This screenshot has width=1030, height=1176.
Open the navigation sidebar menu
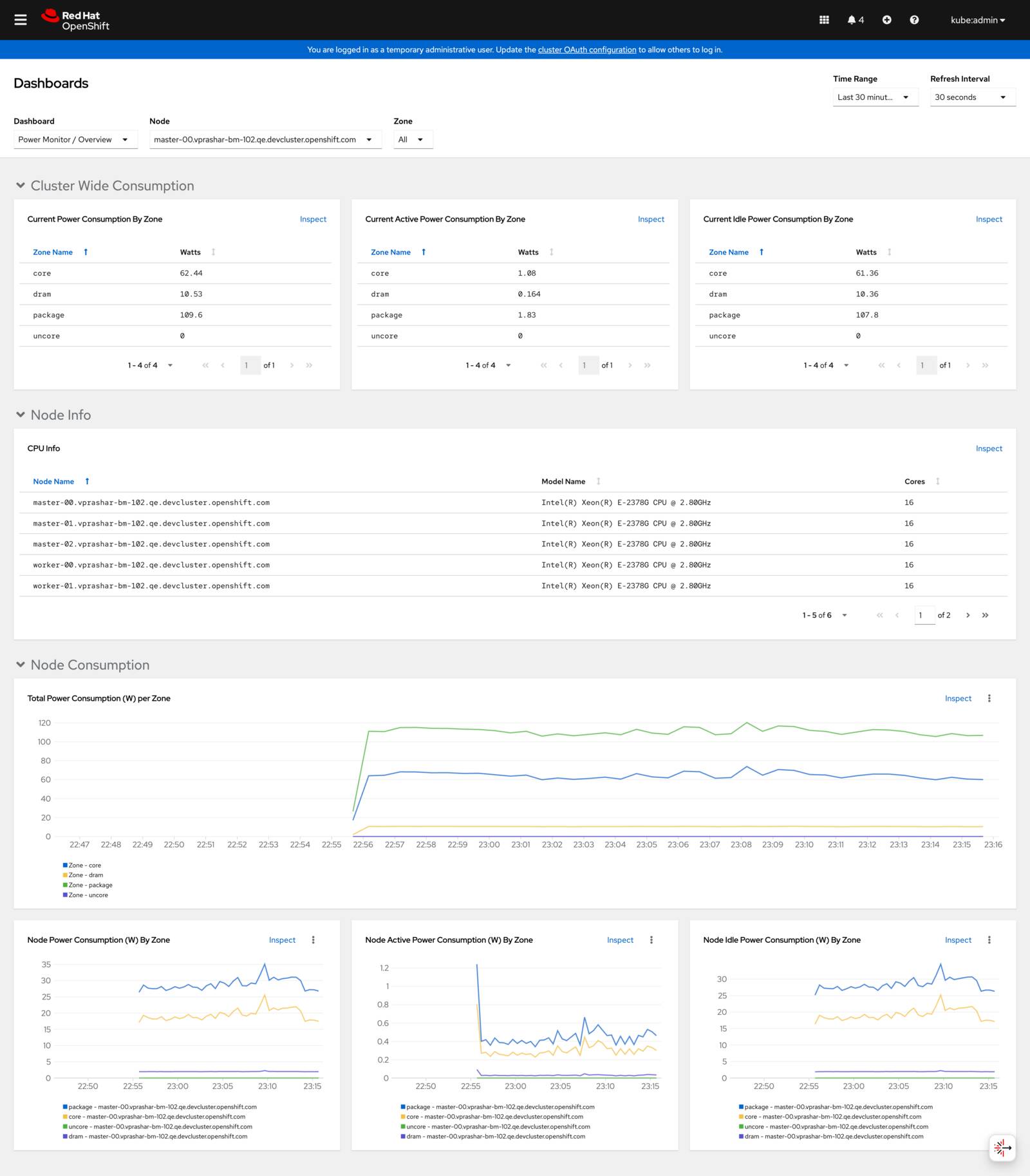[x=21, y=19]
